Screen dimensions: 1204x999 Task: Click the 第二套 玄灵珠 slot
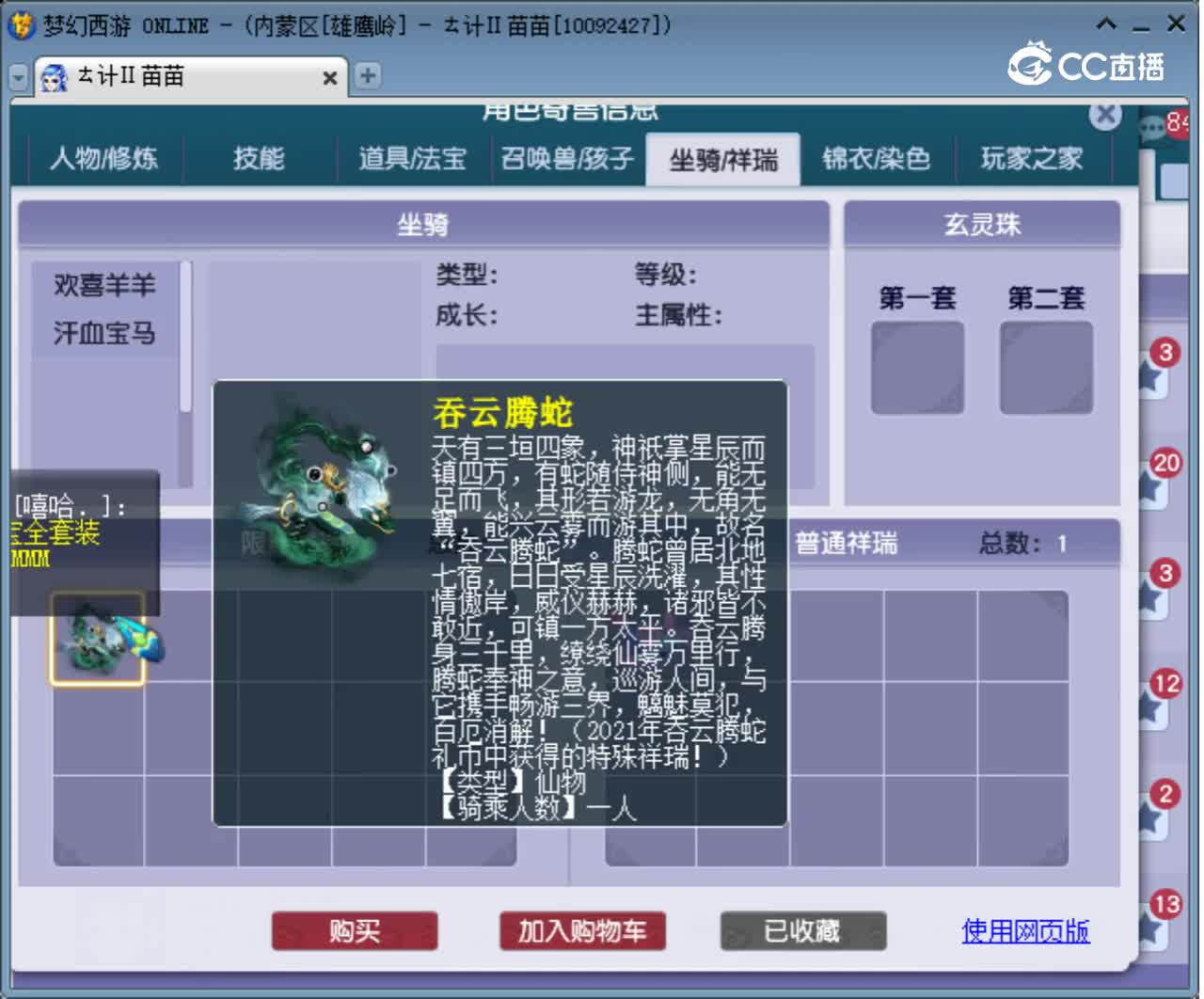tap(1046, 368)
